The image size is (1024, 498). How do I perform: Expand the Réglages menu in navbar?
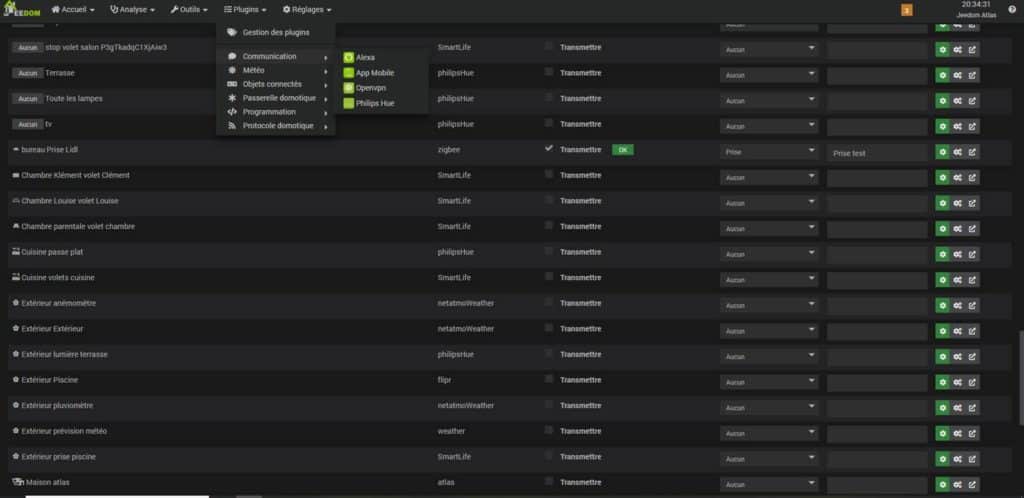tap(307, 9)
